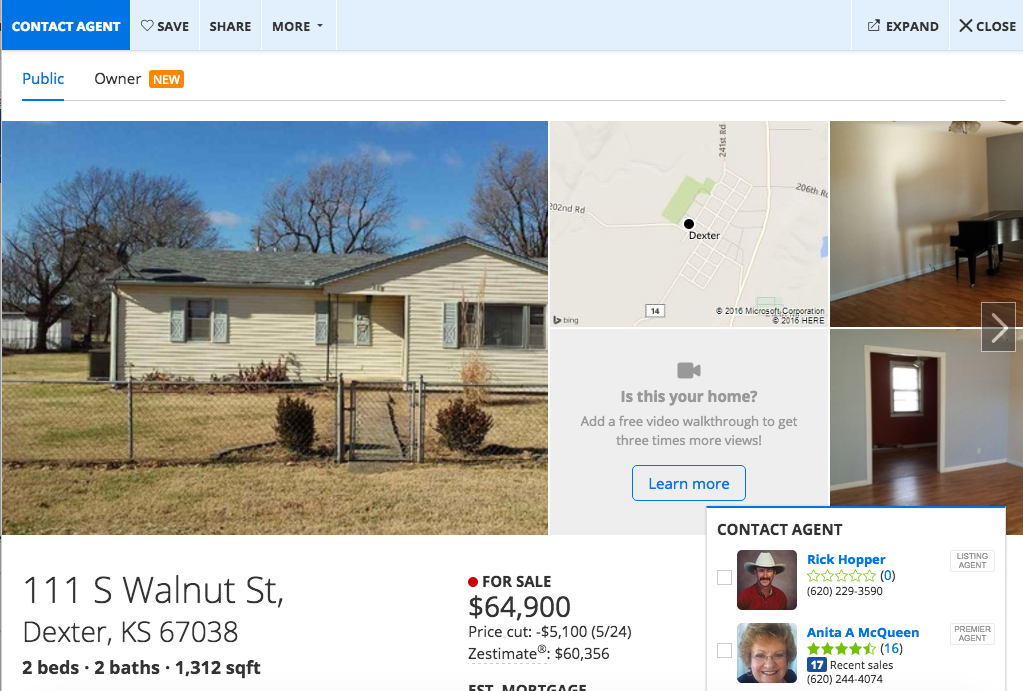The image size is (1023, 691).
Task: Click the heart icon to save listing
Action: [x=147, y=25]
